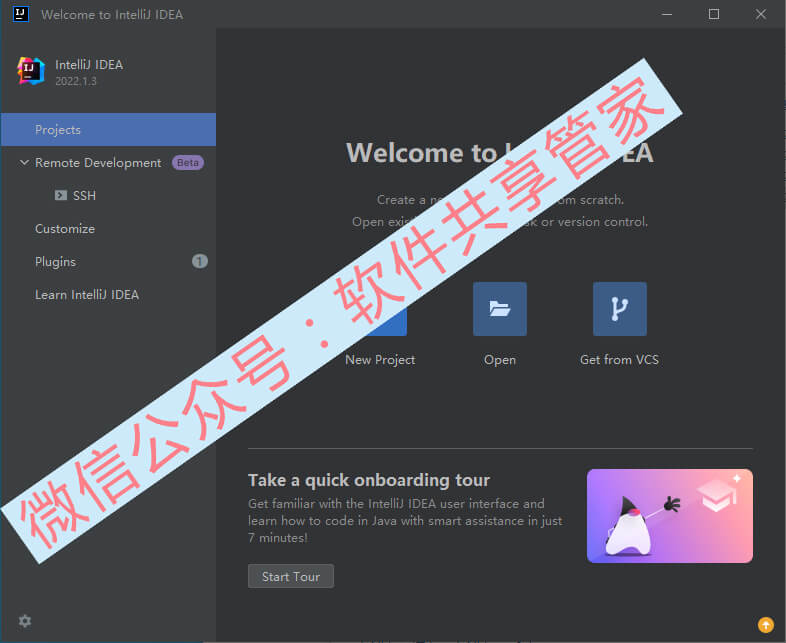Select Projects in the sidebar
This screenshot has height=643, width=786.
108,130
